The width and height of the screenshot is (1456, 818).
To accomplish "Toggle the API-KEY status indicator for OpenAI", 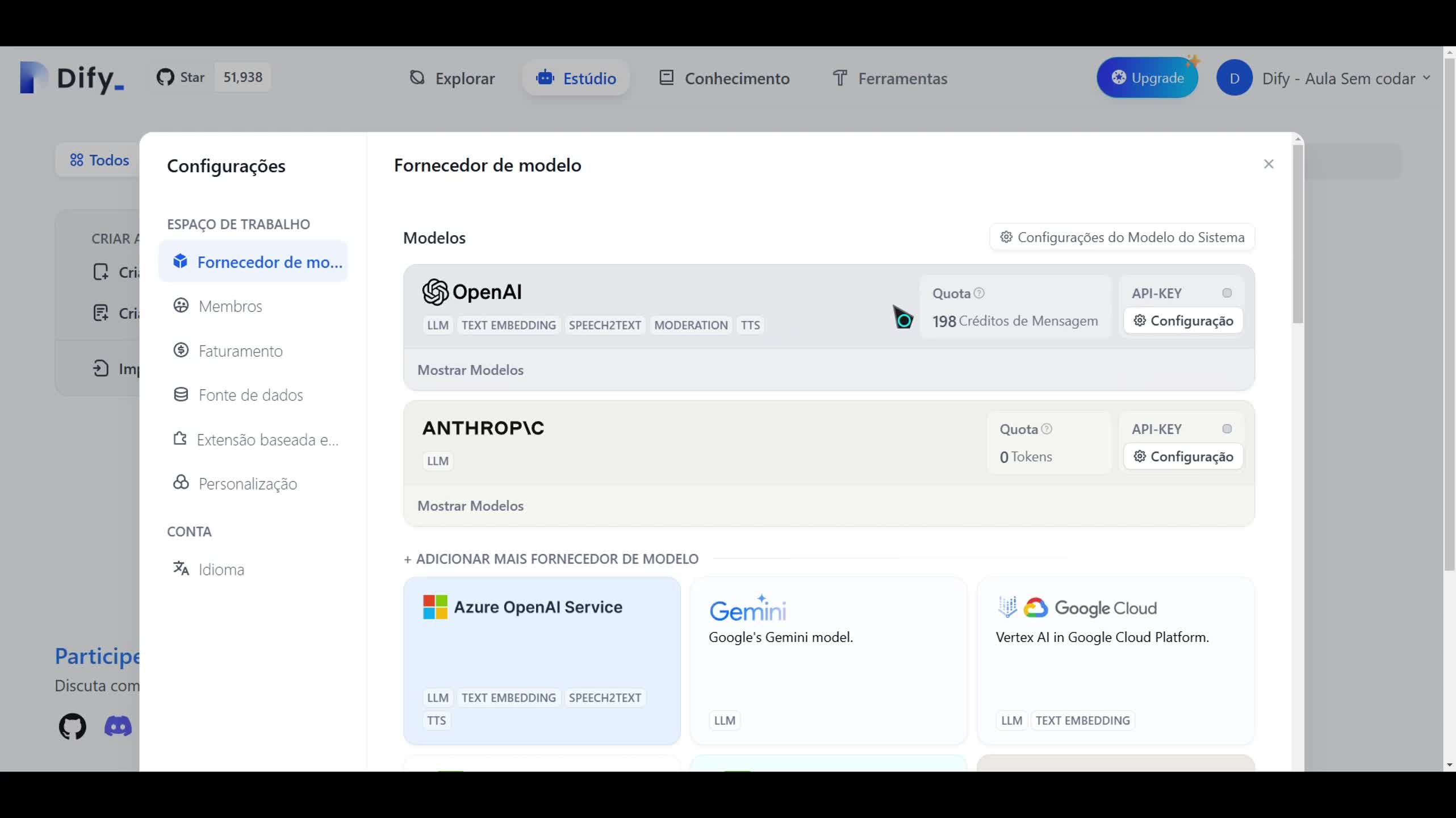I will click(x=1227, y=293).
